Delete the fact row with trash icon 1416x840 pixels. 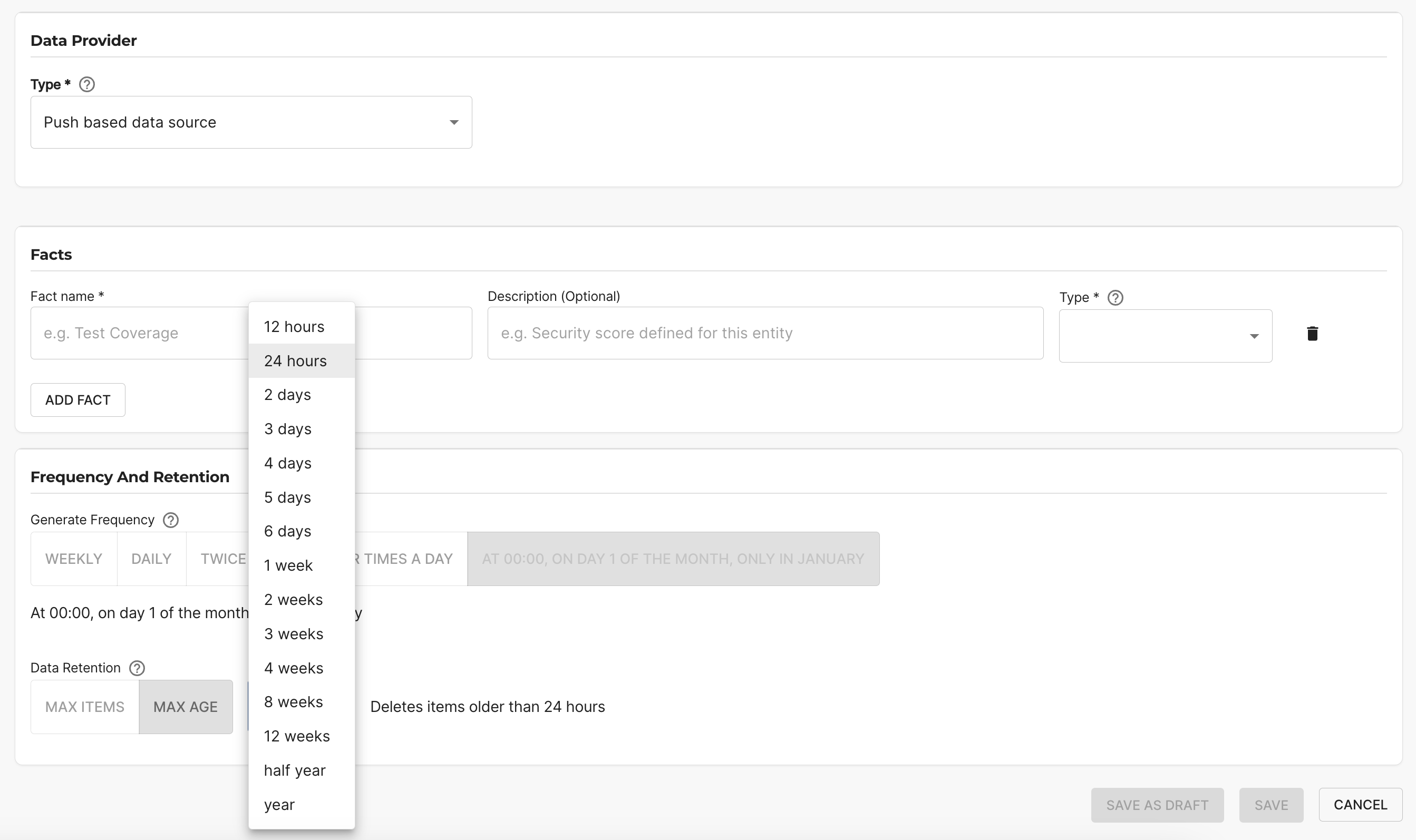pyautogui.click(x=1312, y=334)
